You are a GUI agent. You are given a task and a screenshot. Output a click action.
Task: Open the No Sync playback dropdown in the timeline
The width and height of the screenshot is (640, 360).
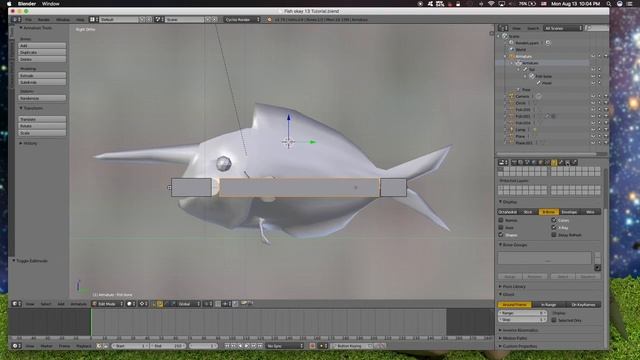coord(285,346)
